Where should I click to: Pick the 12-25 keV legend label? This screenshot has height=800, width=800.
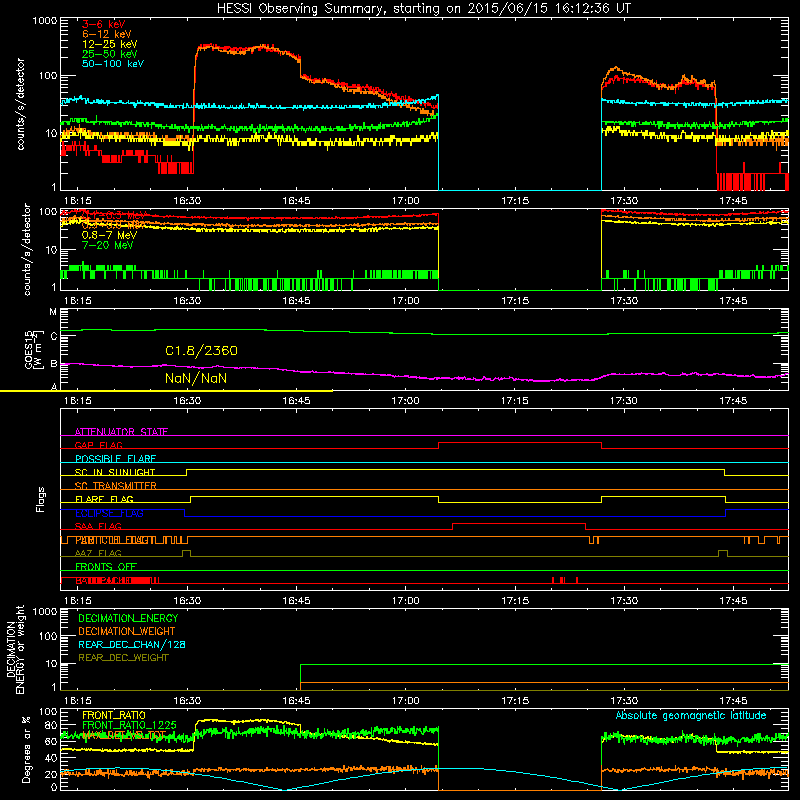click(x=109, y=44)
